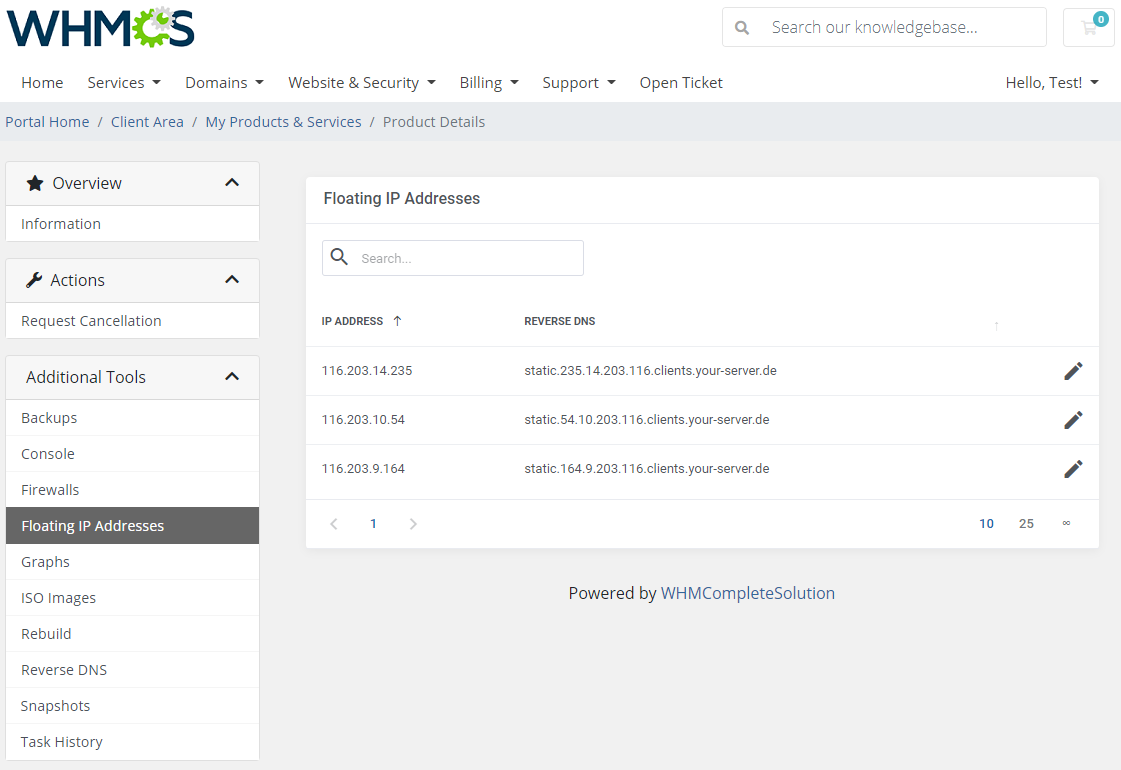Open Console in sidebar
This screenshot has height=770, width=1121.
coord(132,454)
